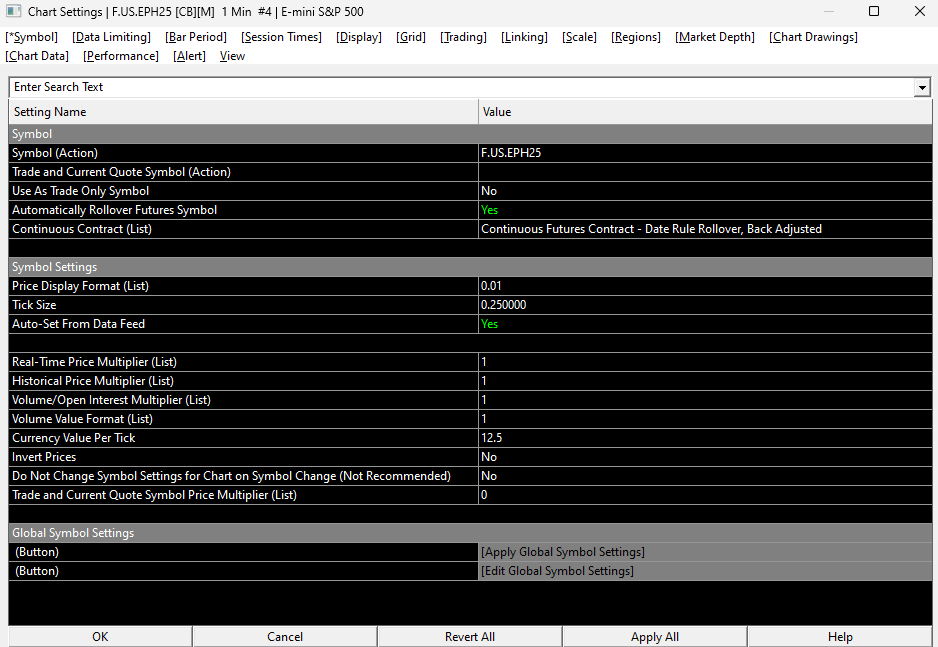Minimize the Chart Settings window
The width and height of the screenshot is (938, 647).
coord(829,11)
